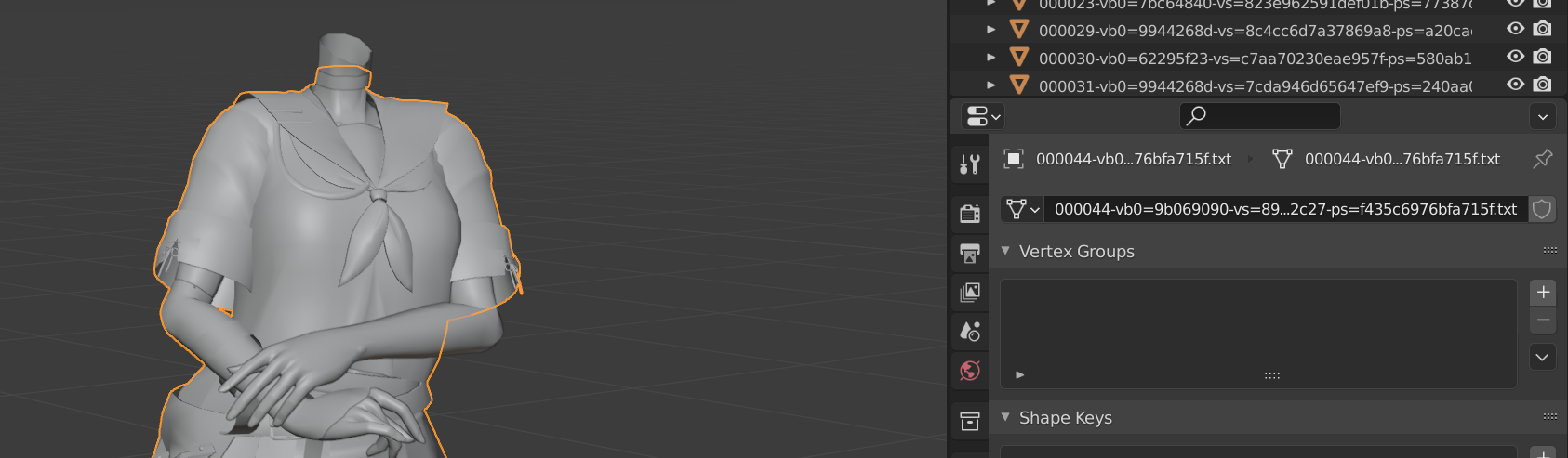Screen dimensions: 1568x458
Task: Expand the vertex group list filter options
Action: (x=1020, y=375)
